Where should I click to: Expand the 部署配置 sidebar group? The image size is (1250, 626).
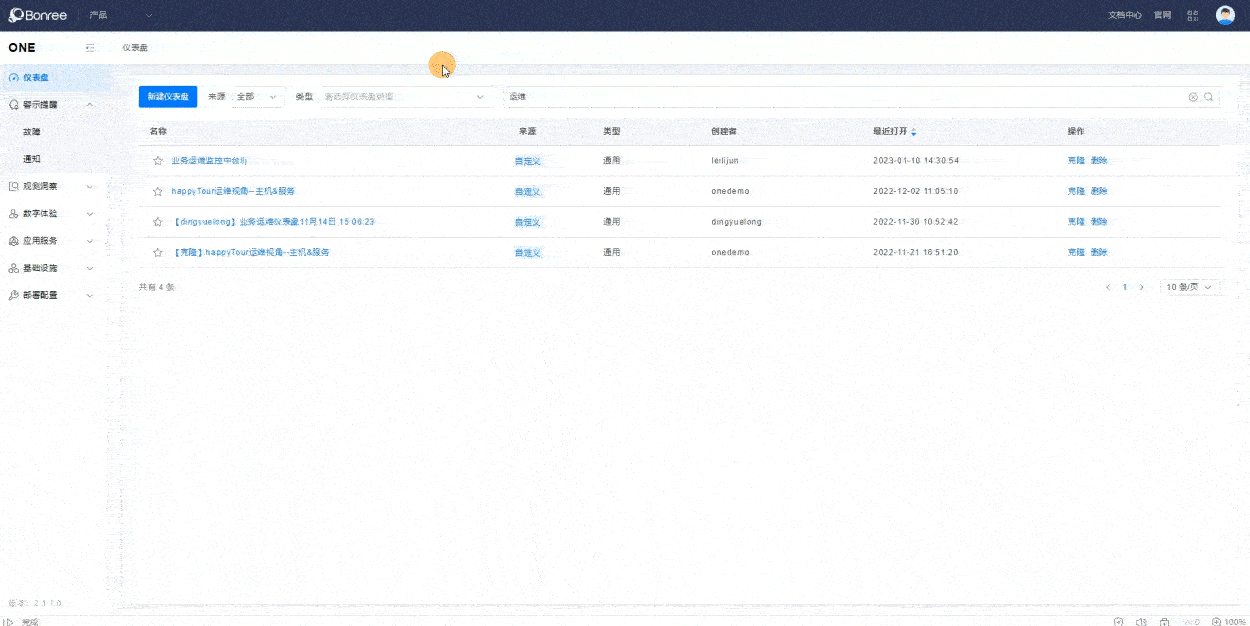[89, 296]
